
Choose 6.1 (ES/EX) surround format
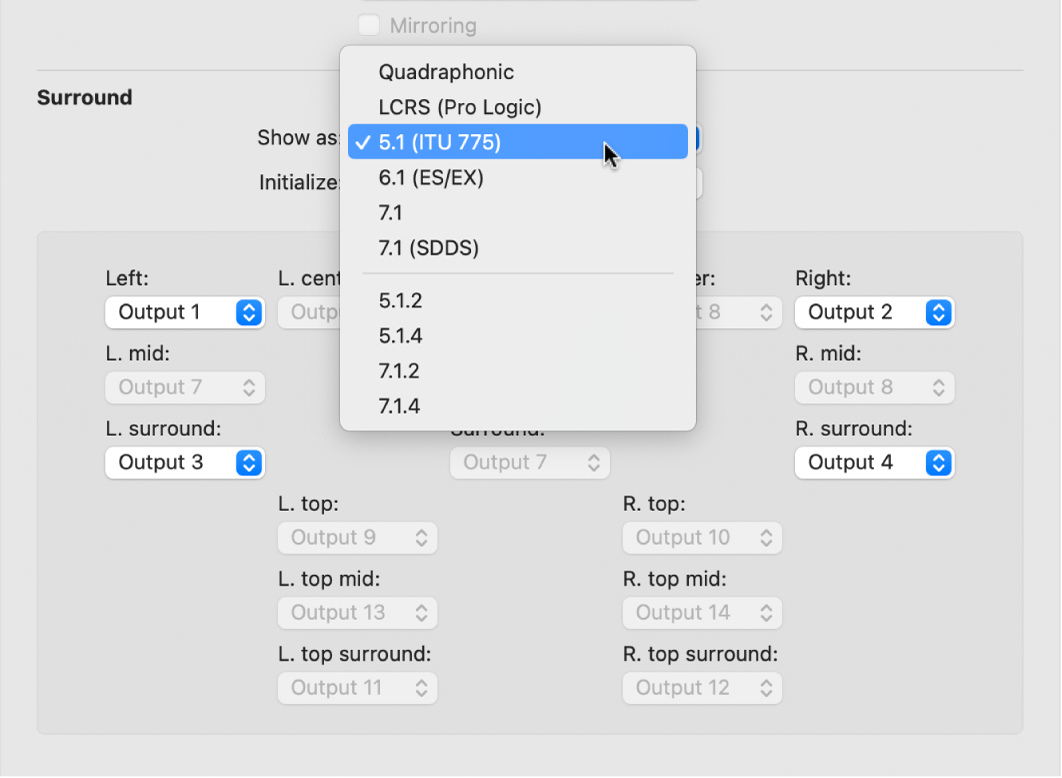point(431,177)
